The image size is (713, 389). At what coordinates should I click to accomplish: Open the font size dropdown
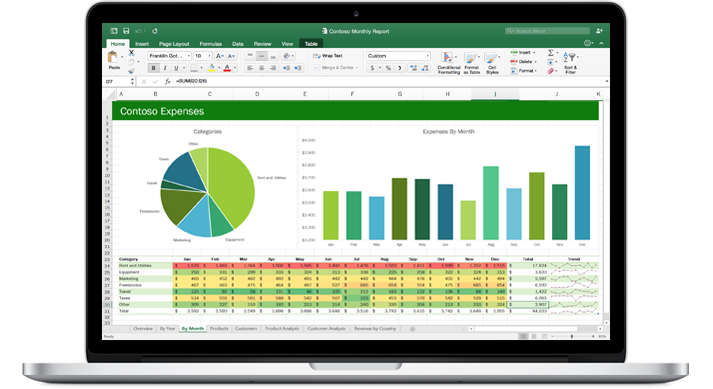(x=209, y=56)
